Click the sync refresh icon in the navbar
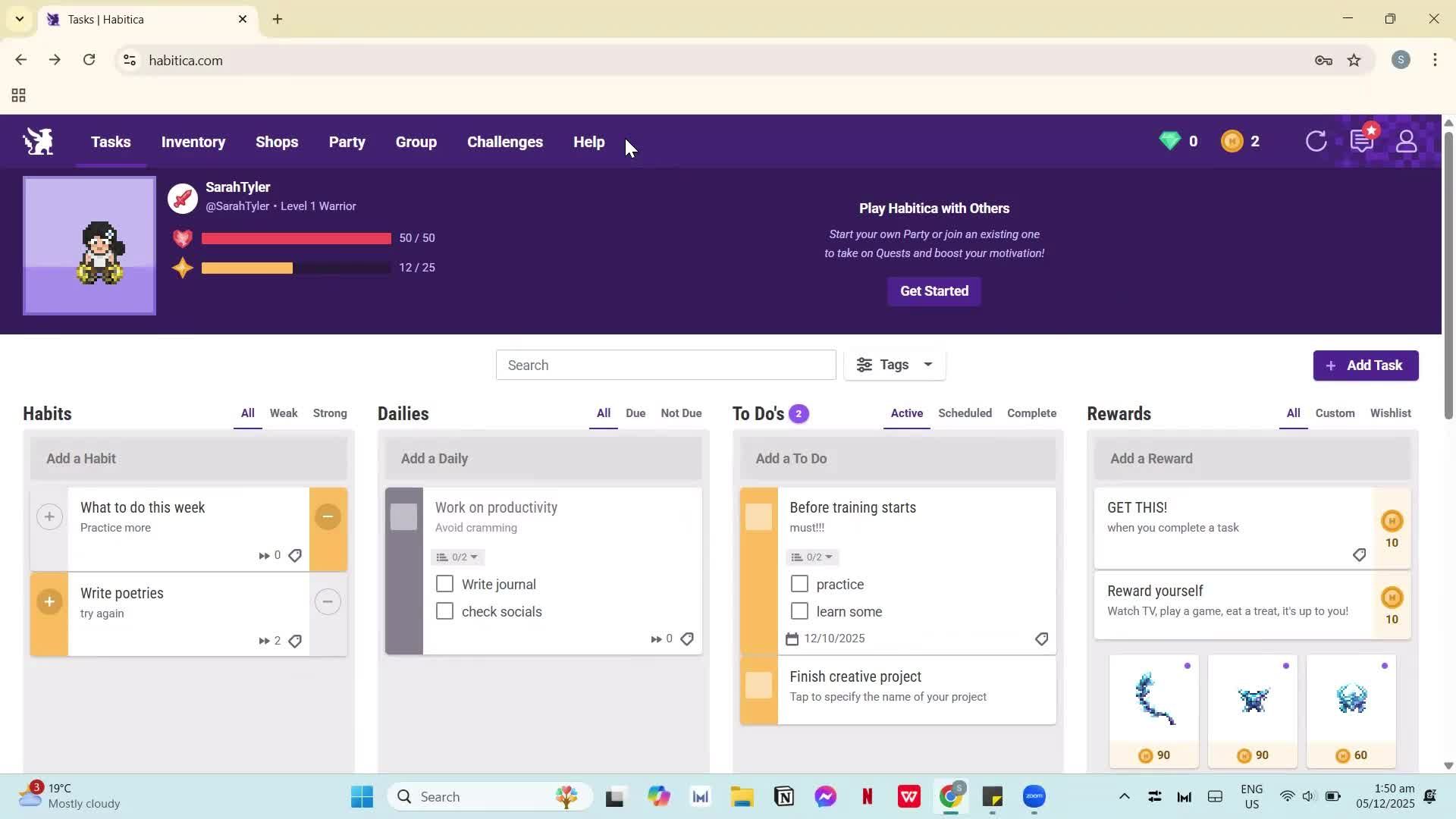Image resolution: width=1456 pixels, height=819 pixels. [x=1316, y=141]
